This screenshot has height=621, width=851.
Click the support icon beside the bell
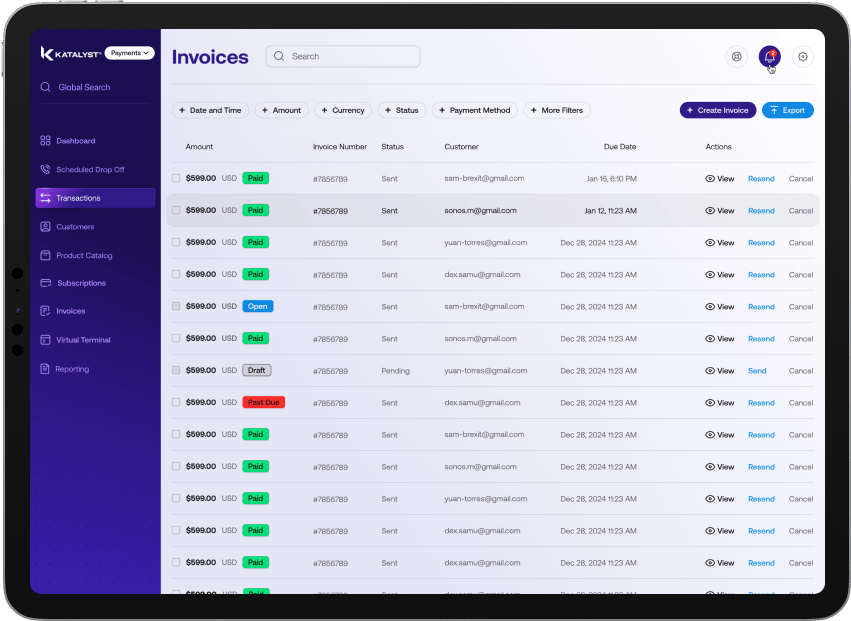736,57
